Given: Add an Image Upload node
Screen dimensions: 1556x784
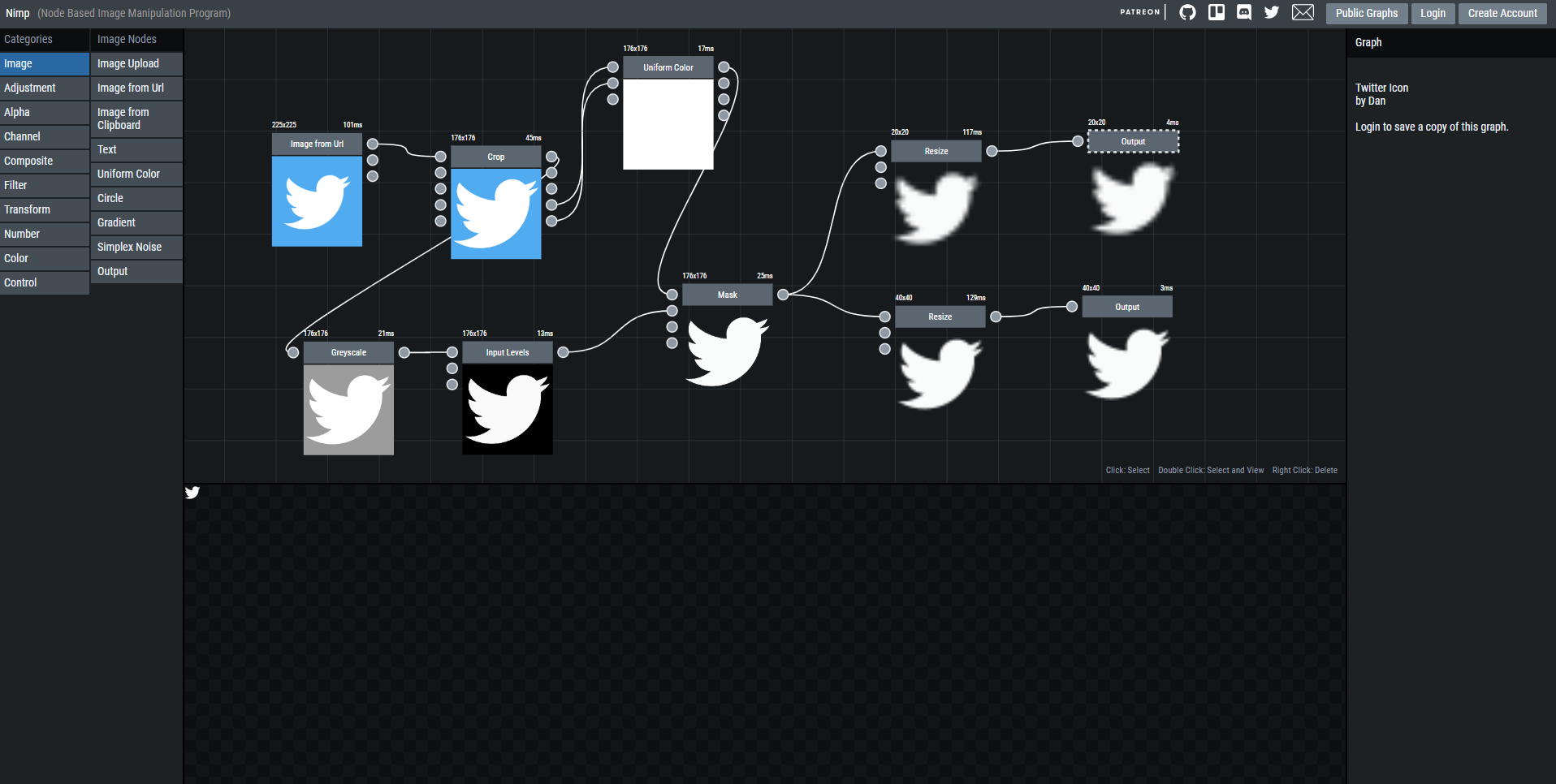Looking at the screenshot, I should (136, 63).
